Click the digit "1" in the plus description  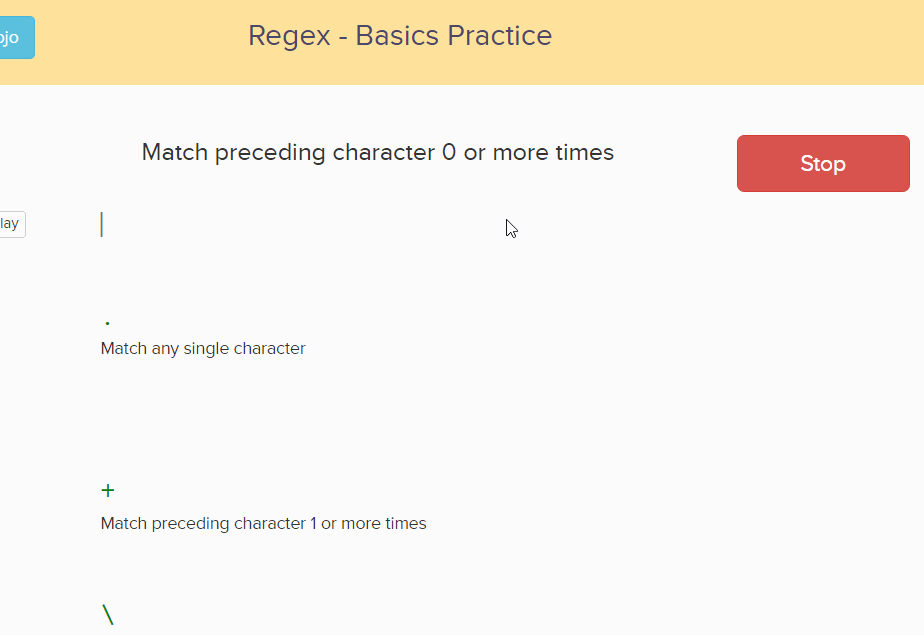313,523
